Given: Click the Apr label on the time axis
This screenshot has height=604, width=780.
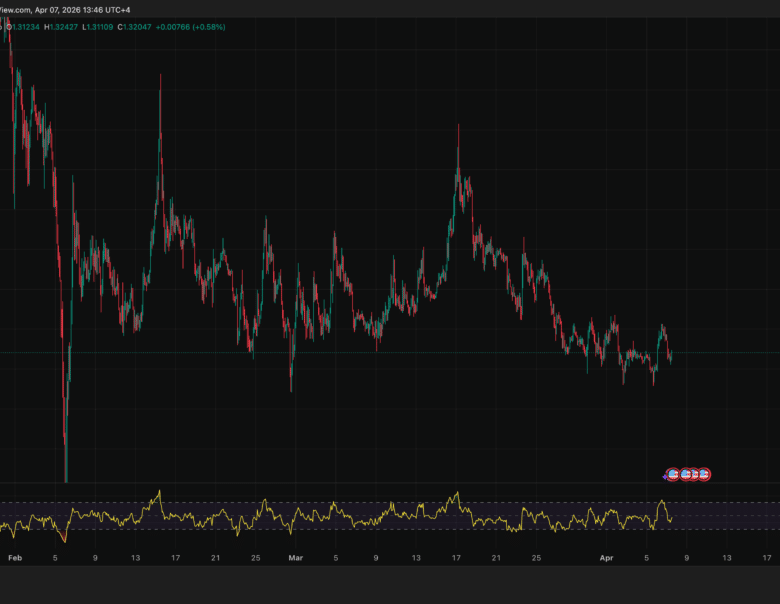Looking at the screenshot, I should click(x=606, y=558).
